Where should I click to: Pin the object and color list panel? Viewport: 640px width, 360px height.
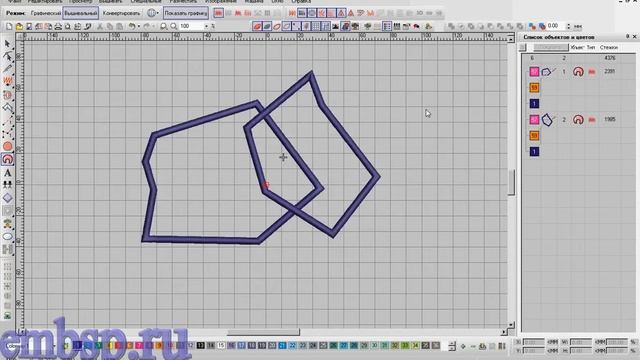pos(627,37)
